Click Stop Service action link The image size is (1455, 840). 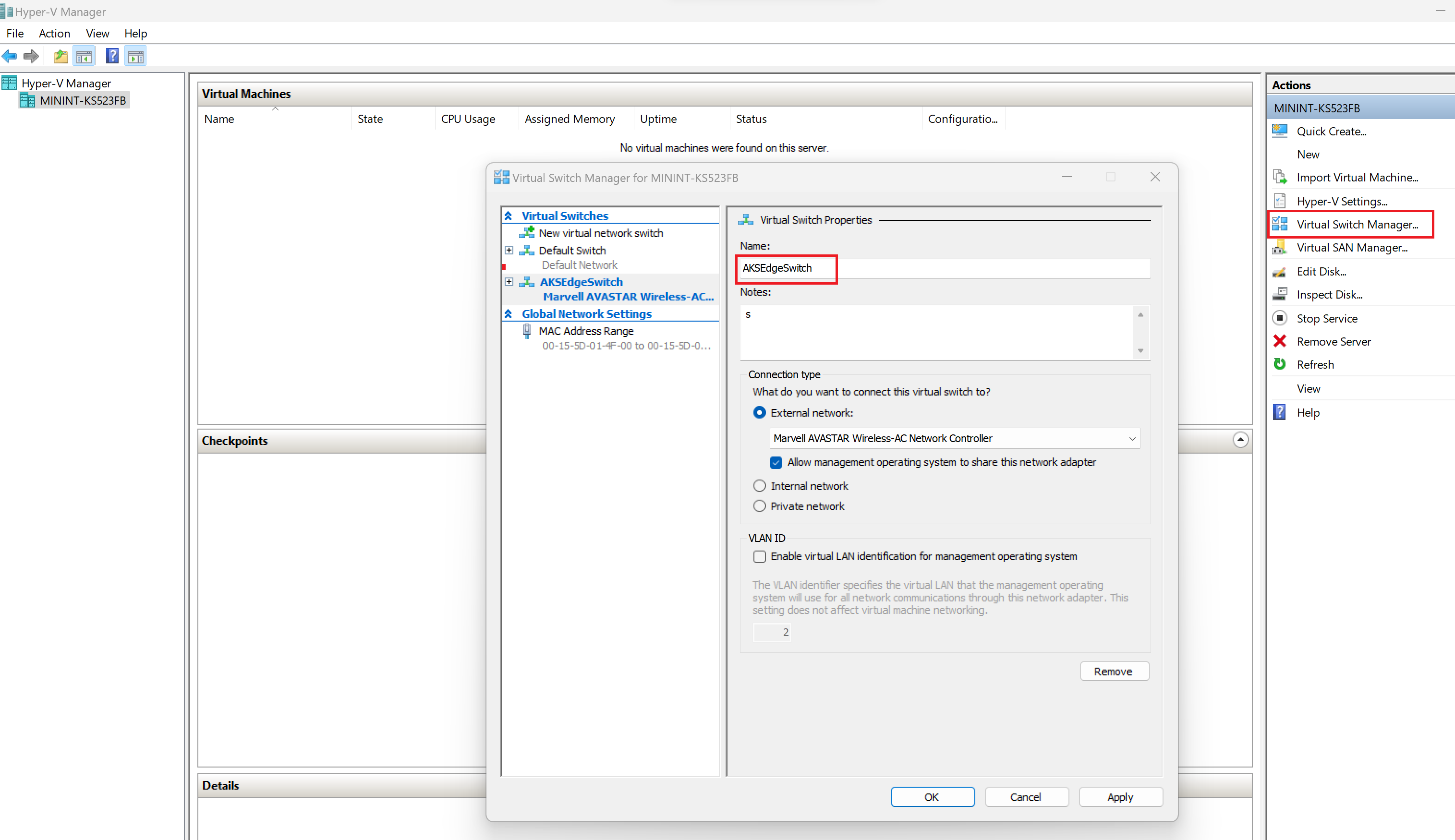click(x=1327, y=318)
